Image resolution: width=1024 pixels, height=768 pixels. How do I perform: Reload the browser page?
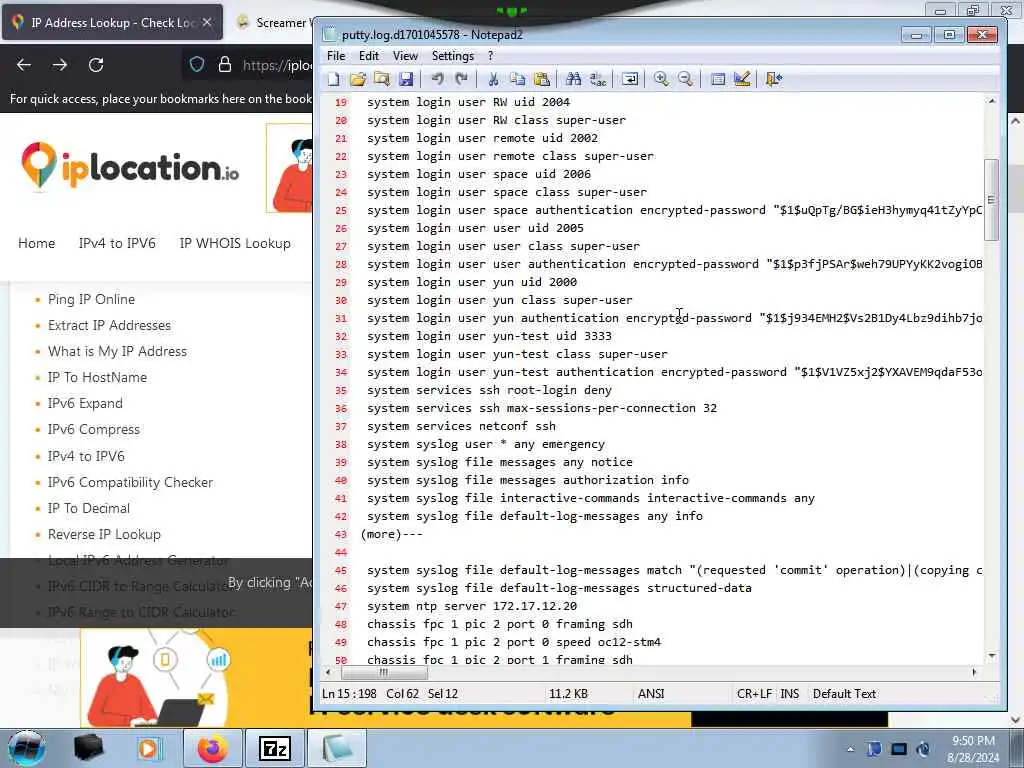(x=96, y=65)
